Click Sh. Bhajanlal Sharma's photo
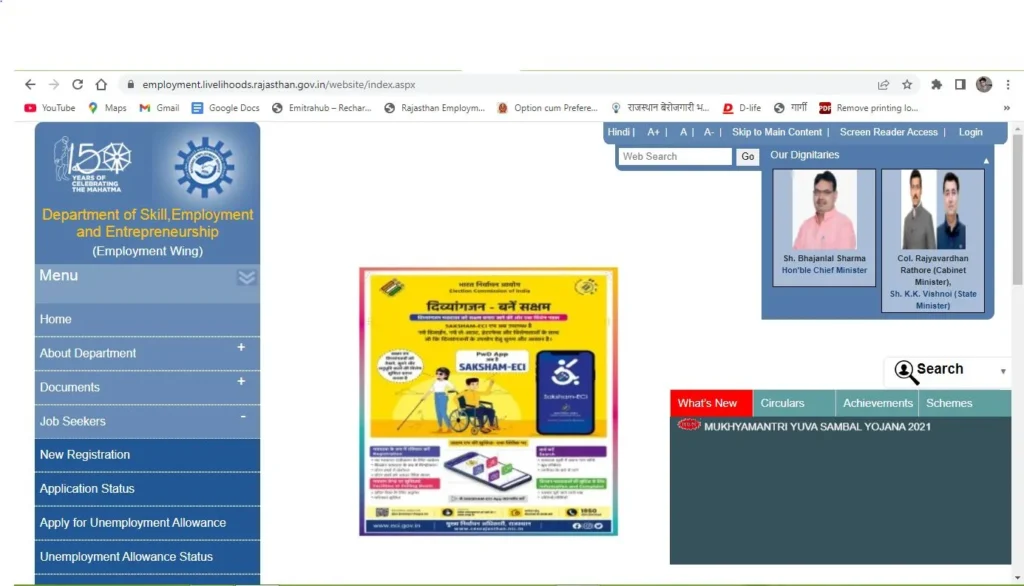Image resolution: width=1024 pixels, height=586 pixels. coord(824,210)
